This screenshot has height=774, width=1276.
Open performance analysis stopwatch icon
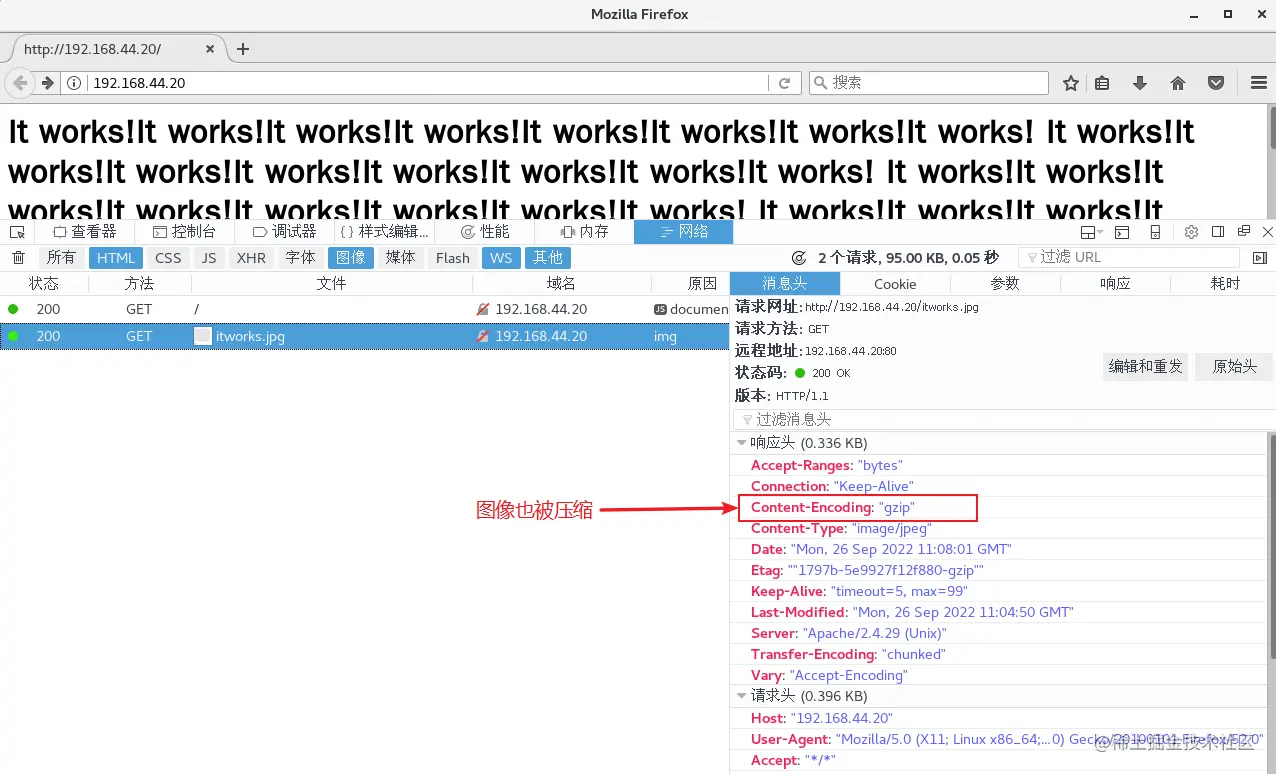[799, 257]
